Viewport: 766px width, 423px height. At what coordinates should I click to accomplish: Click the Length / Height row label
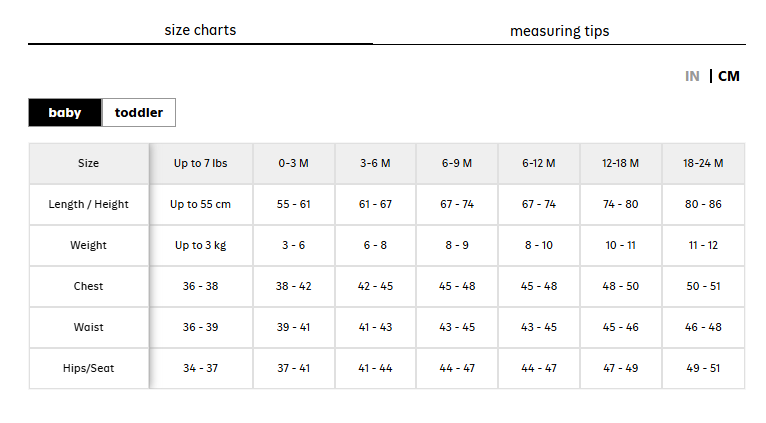pos(88,204)
